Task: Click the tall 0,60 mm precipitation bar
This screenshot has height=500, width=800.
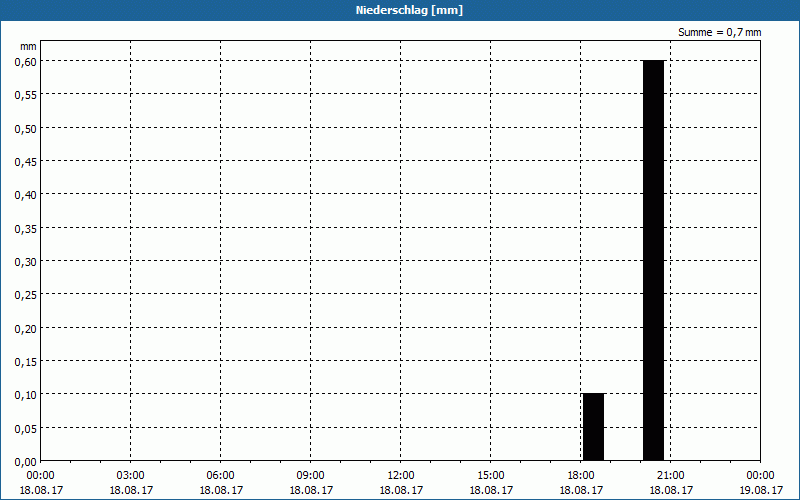Action: coord(654,260)
